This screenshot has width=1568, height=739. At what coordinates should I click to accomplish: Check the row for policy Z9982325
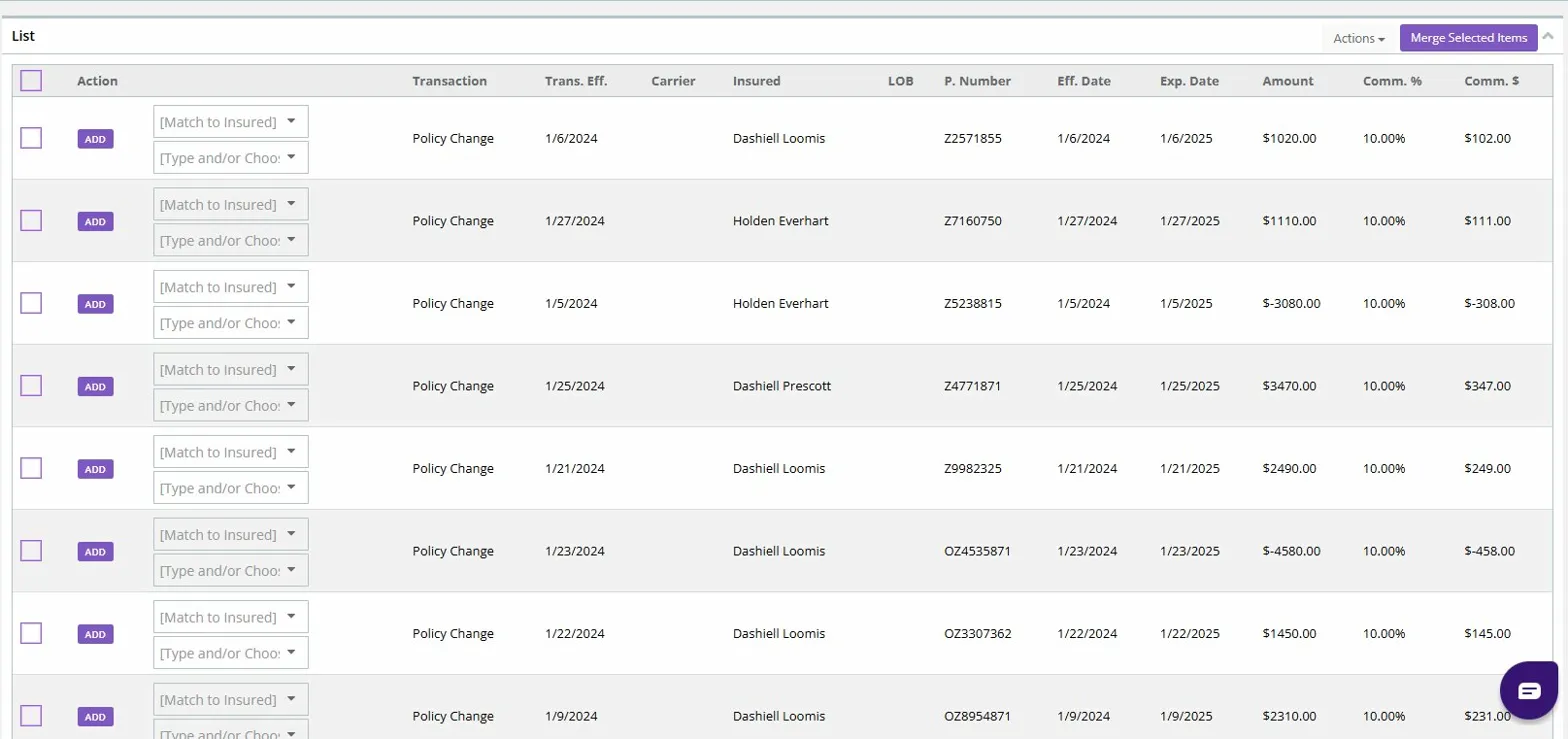click(31, 468)
